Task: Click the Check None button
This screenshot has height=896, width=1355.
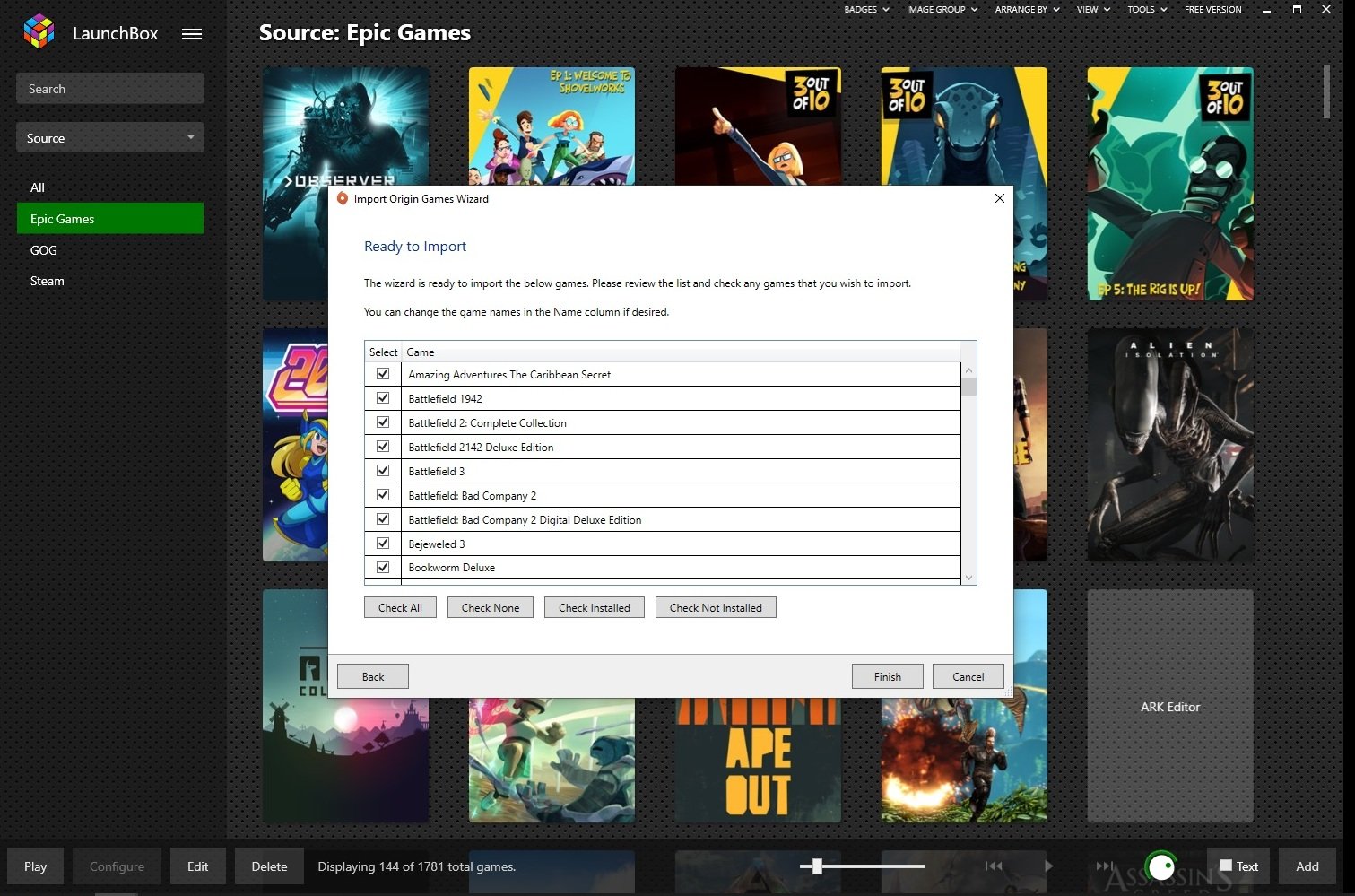Action: (x=491, y=607)
